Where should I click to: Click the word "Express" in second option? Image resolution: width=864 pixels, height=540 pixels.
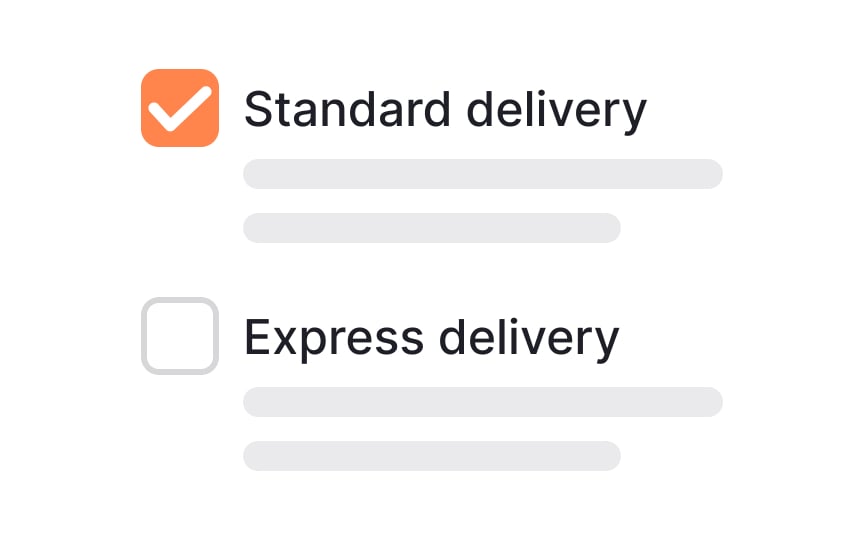(334, 339)
